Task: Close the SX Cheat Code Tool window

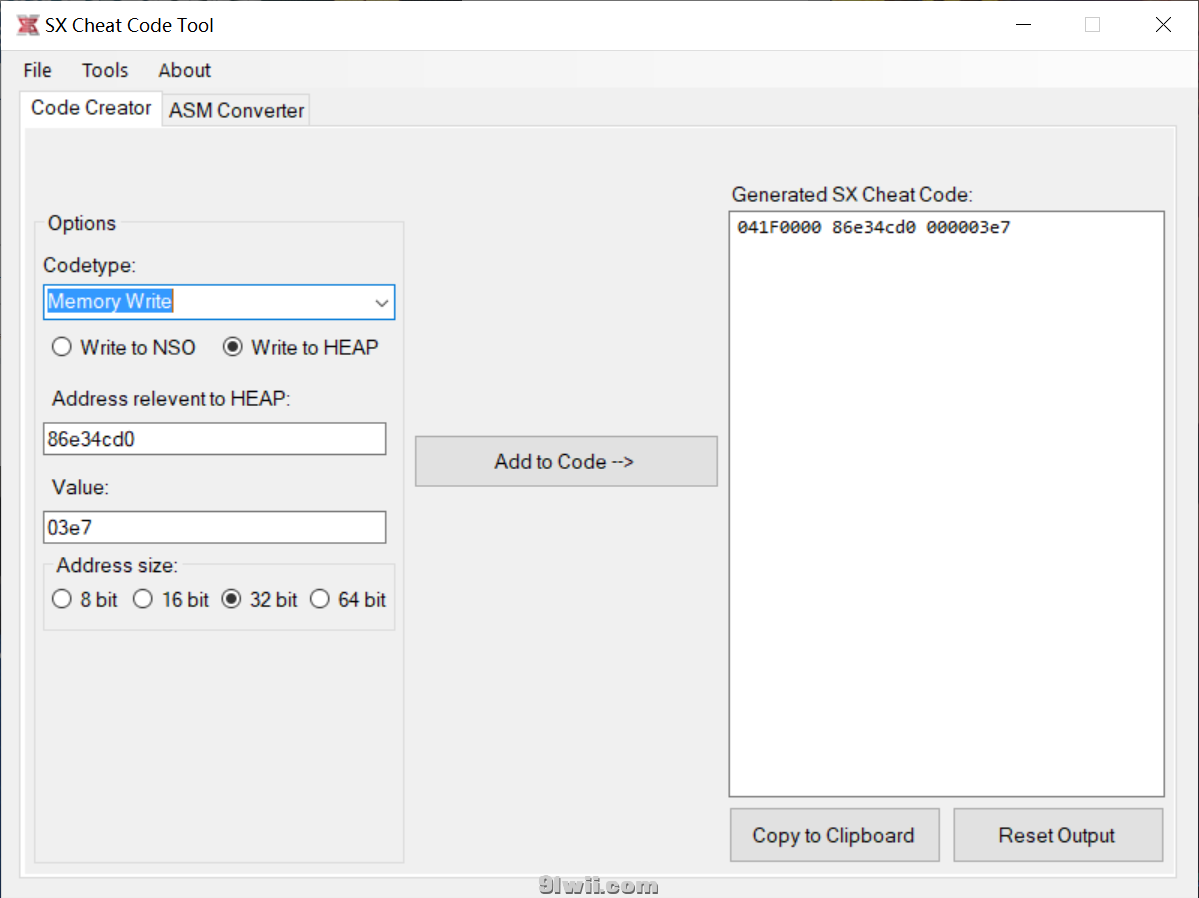Action: (x=1163, y=25)
